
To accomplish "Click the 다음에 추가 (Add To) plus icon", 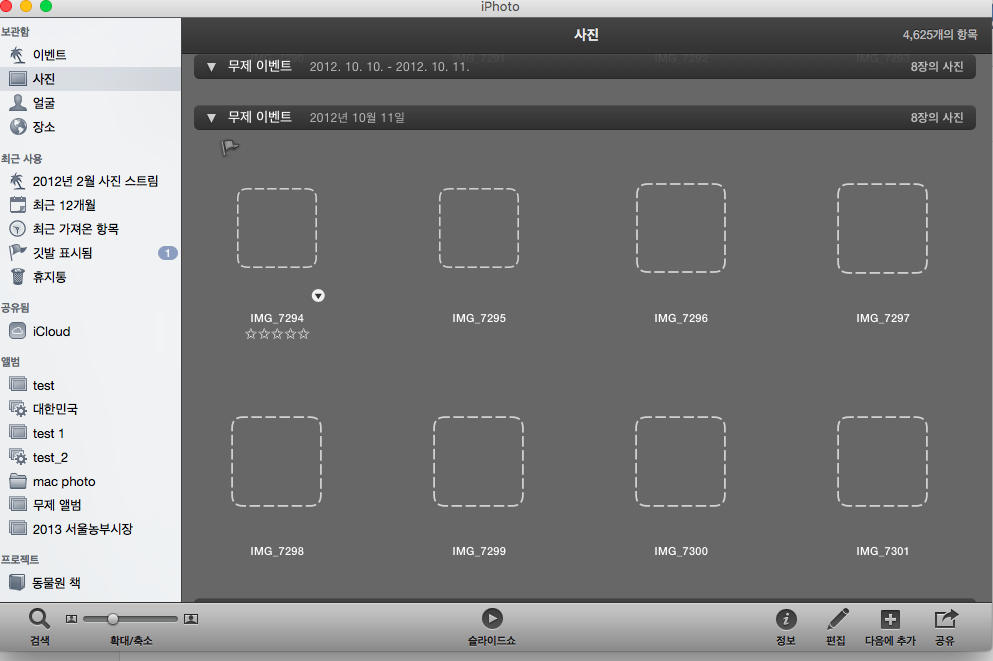I will pos(890,619).
